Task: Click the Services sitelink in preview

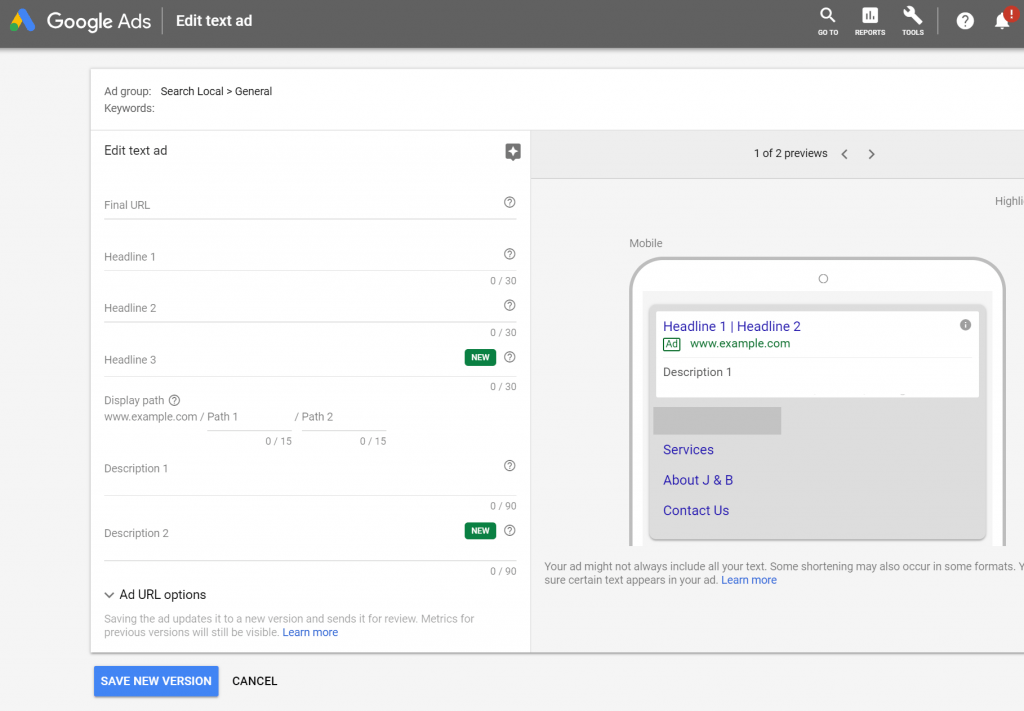Action: click(x=688, y=450)
